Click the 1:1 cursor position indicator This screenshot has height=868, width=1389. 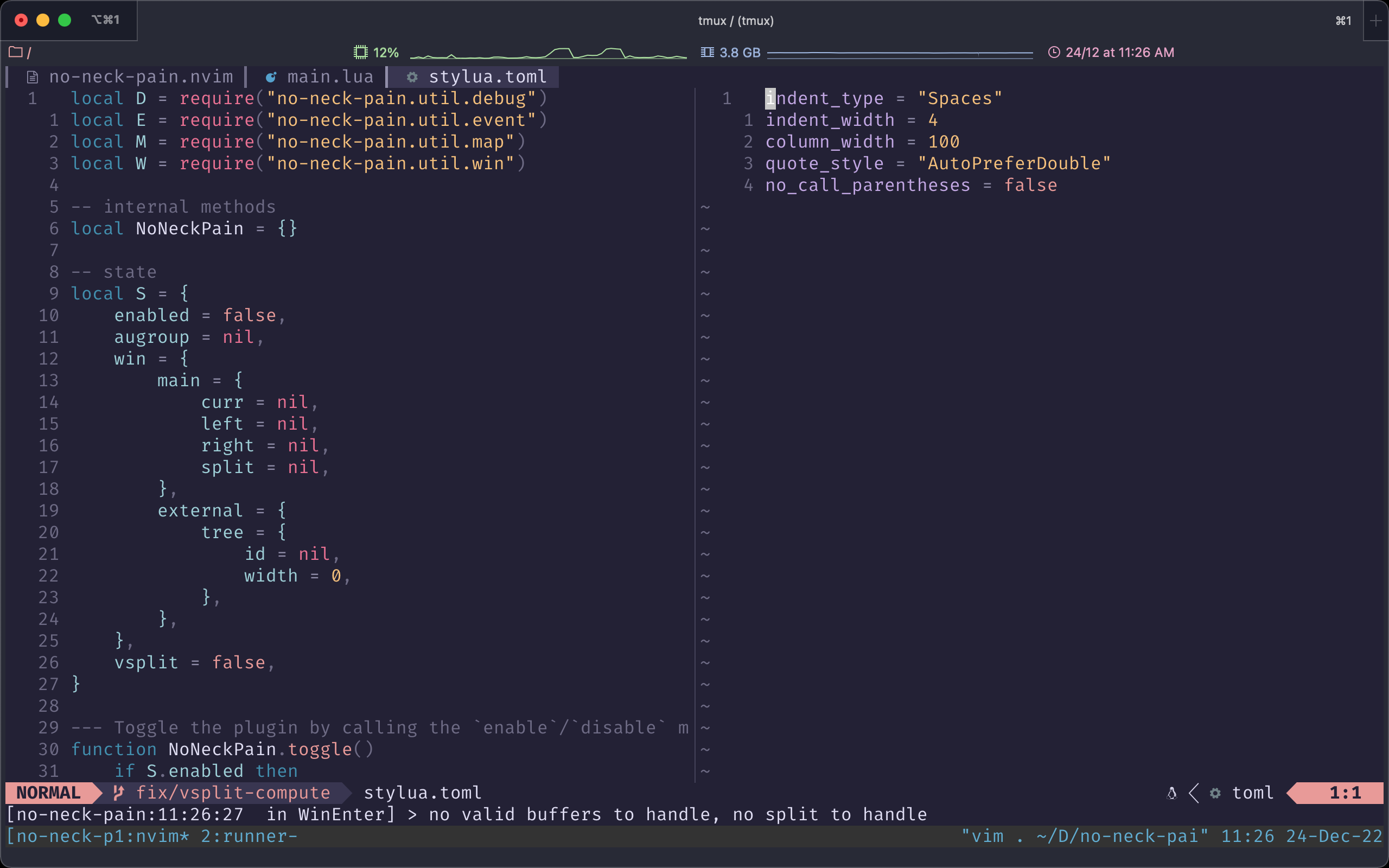1346,793
